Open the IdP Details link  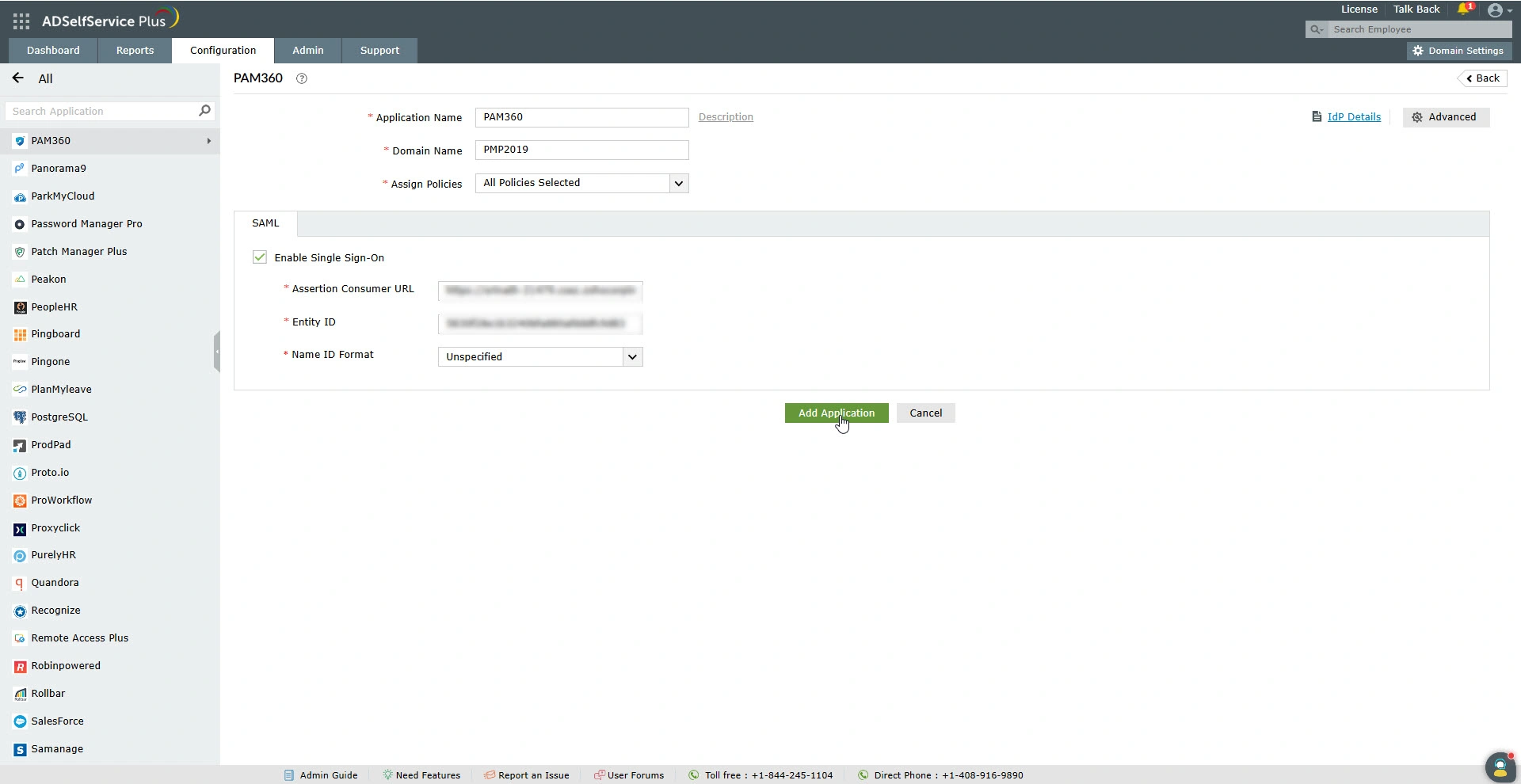[x=1354, y=116]
